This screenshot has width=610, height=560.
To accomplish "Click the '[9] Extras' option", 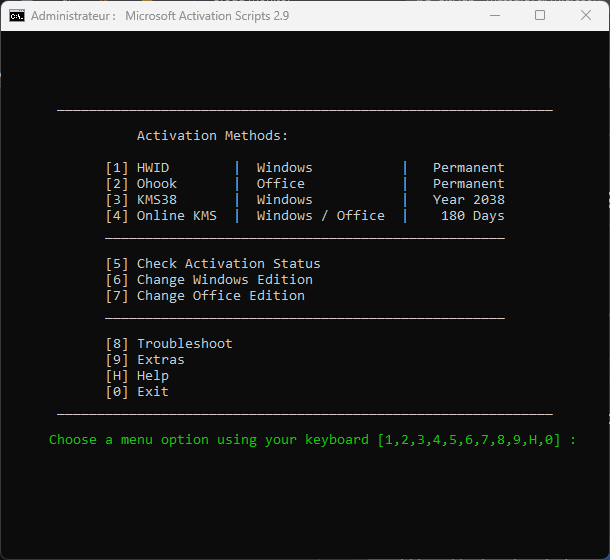I will pyautogui.click(x=145, y=360).
